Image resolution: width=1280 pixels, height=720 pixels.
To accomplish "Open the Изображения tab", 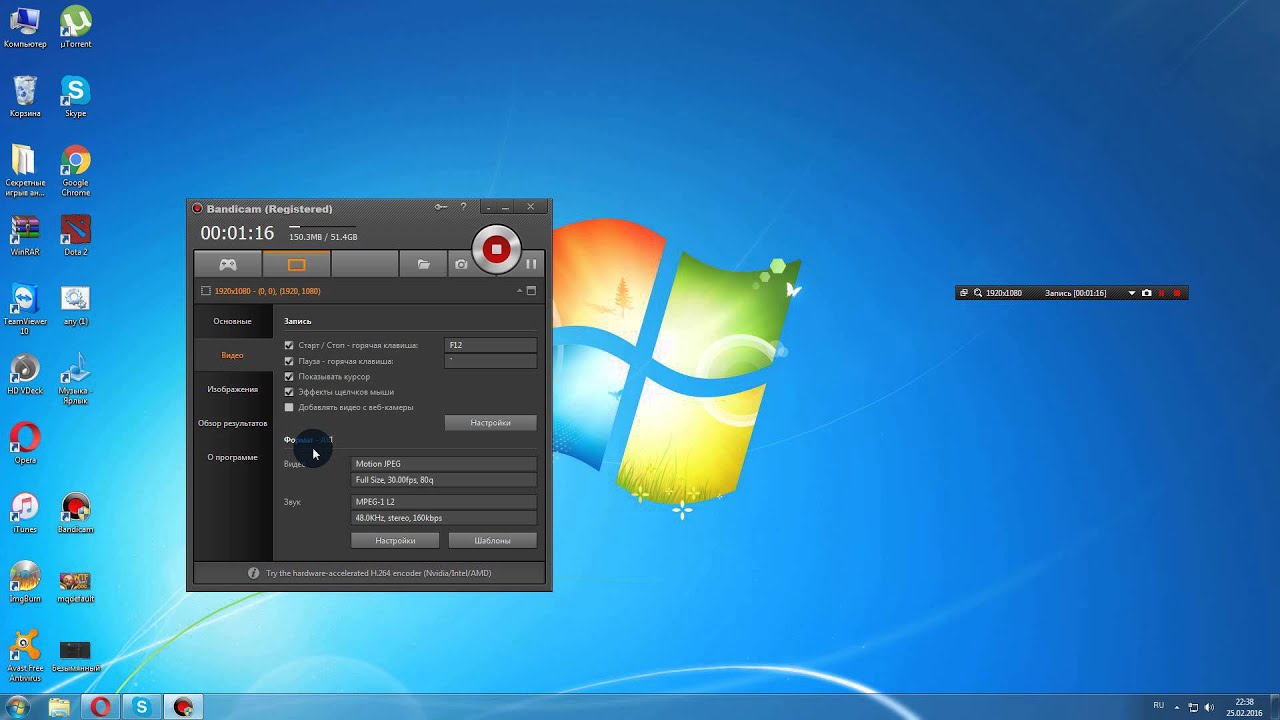I will pyautogui.click(x=232, y=389).
